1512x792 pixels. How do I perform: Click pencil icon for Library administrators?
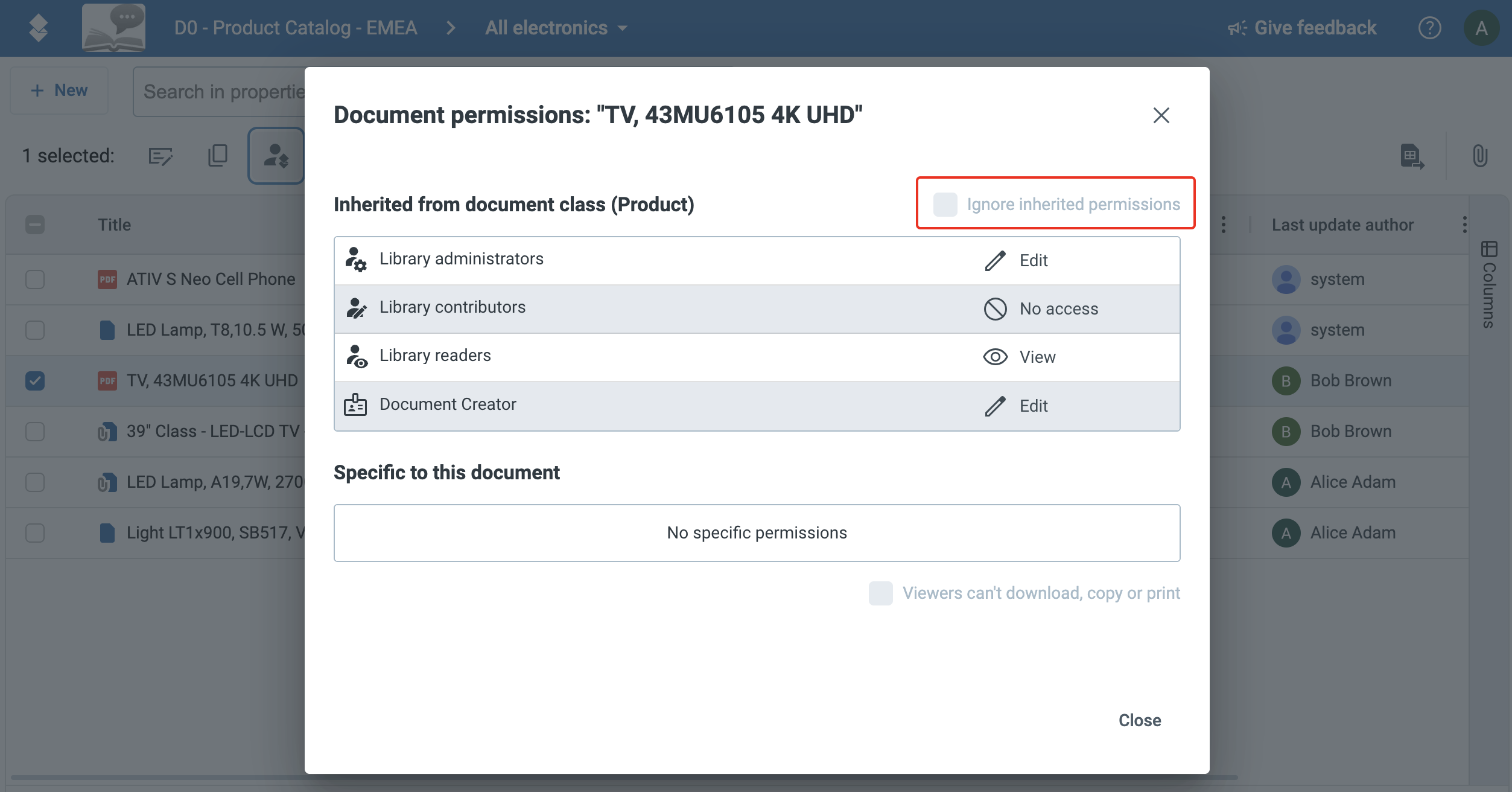point(995,261)
